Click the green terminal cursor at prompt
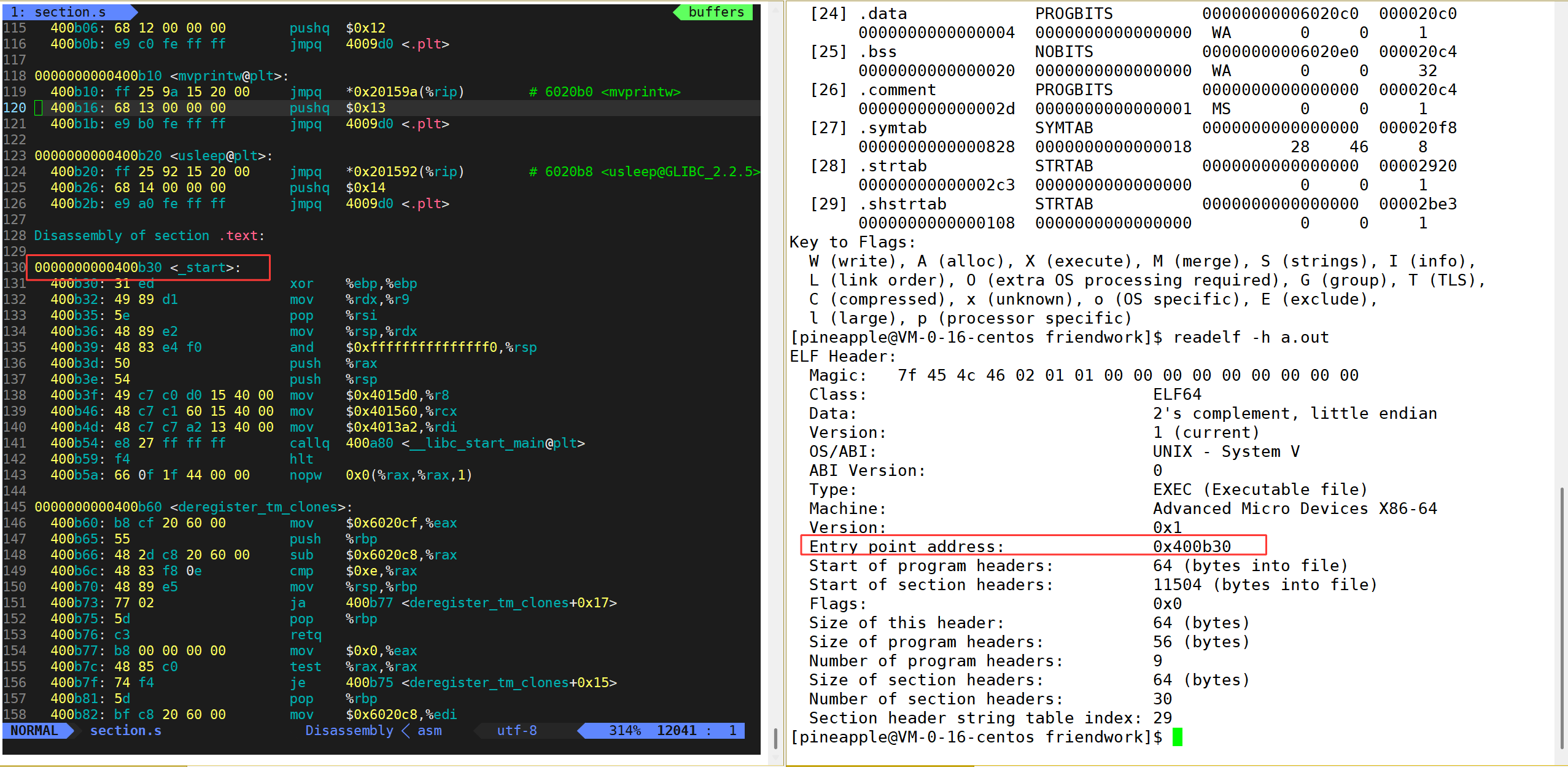The image size is (1568, 767). [x=1177, y=737]
